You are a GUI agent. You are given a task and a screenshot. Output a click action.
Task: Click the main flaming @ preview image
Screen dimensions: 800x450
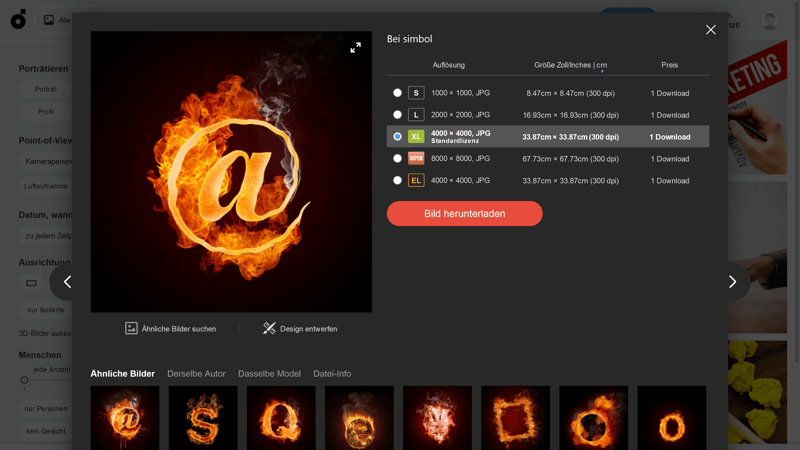coord(231,172)
